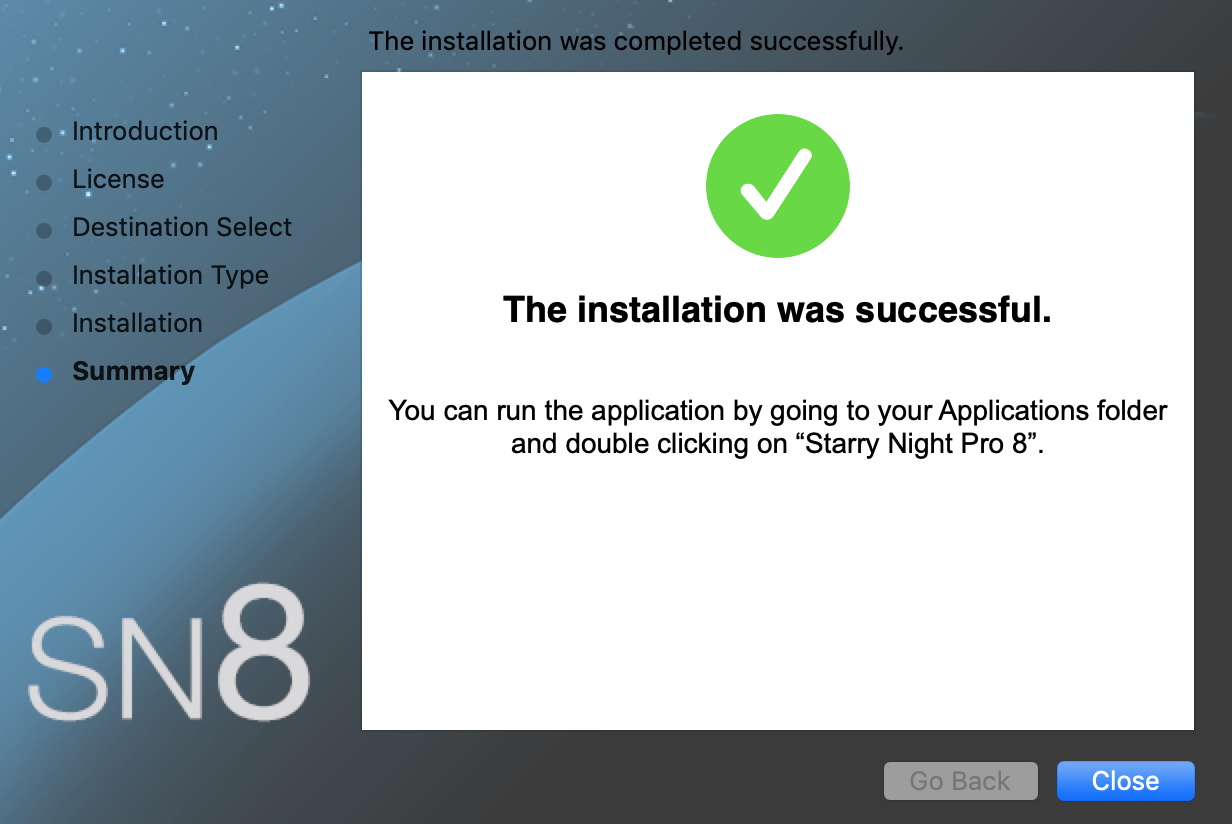Click "The installation was completed successfully." title text
This screenshot has height=824, width=1232.
pos(636,42)
